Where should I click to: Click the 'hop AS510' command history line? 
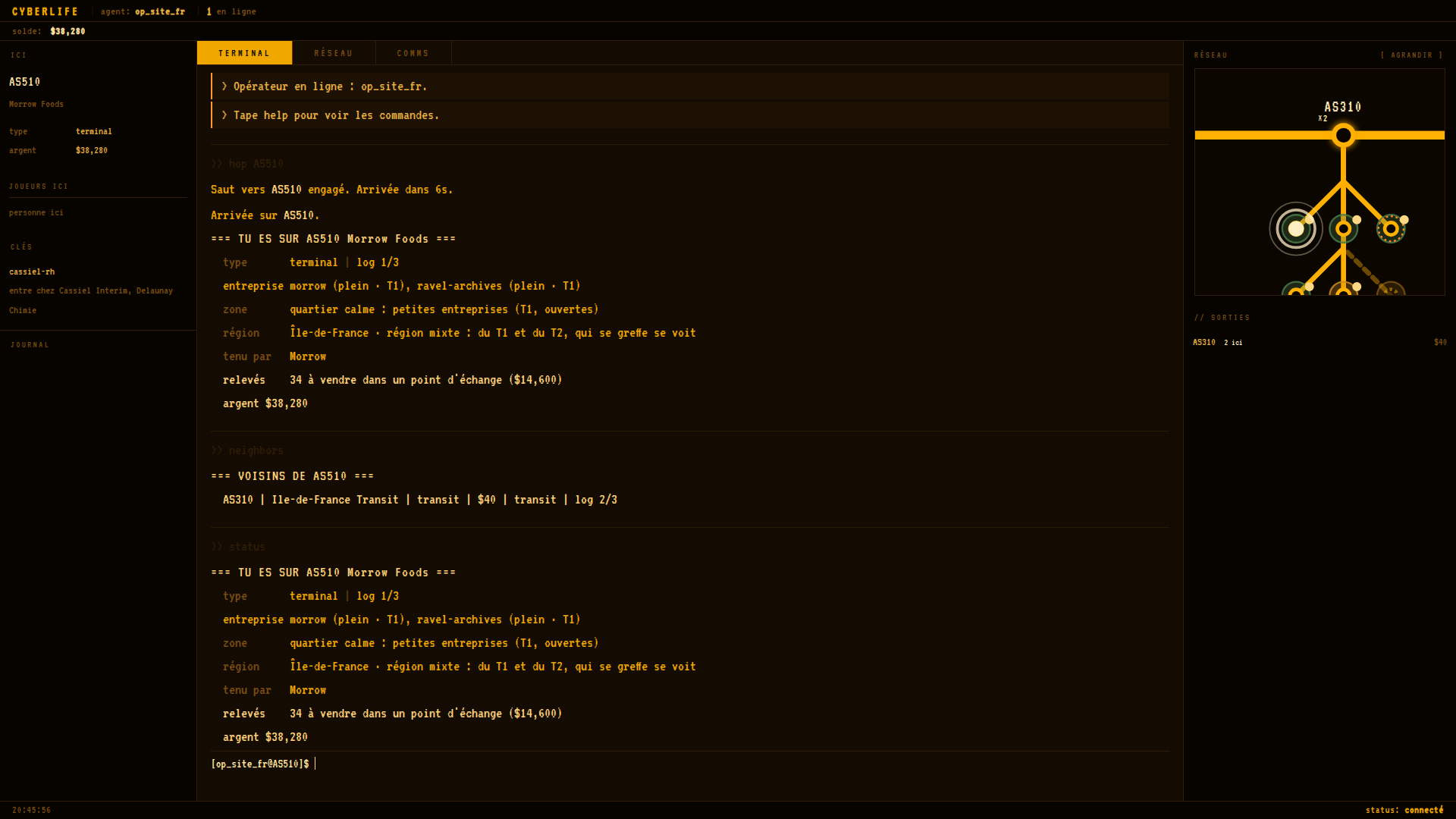tap(247, 164)
